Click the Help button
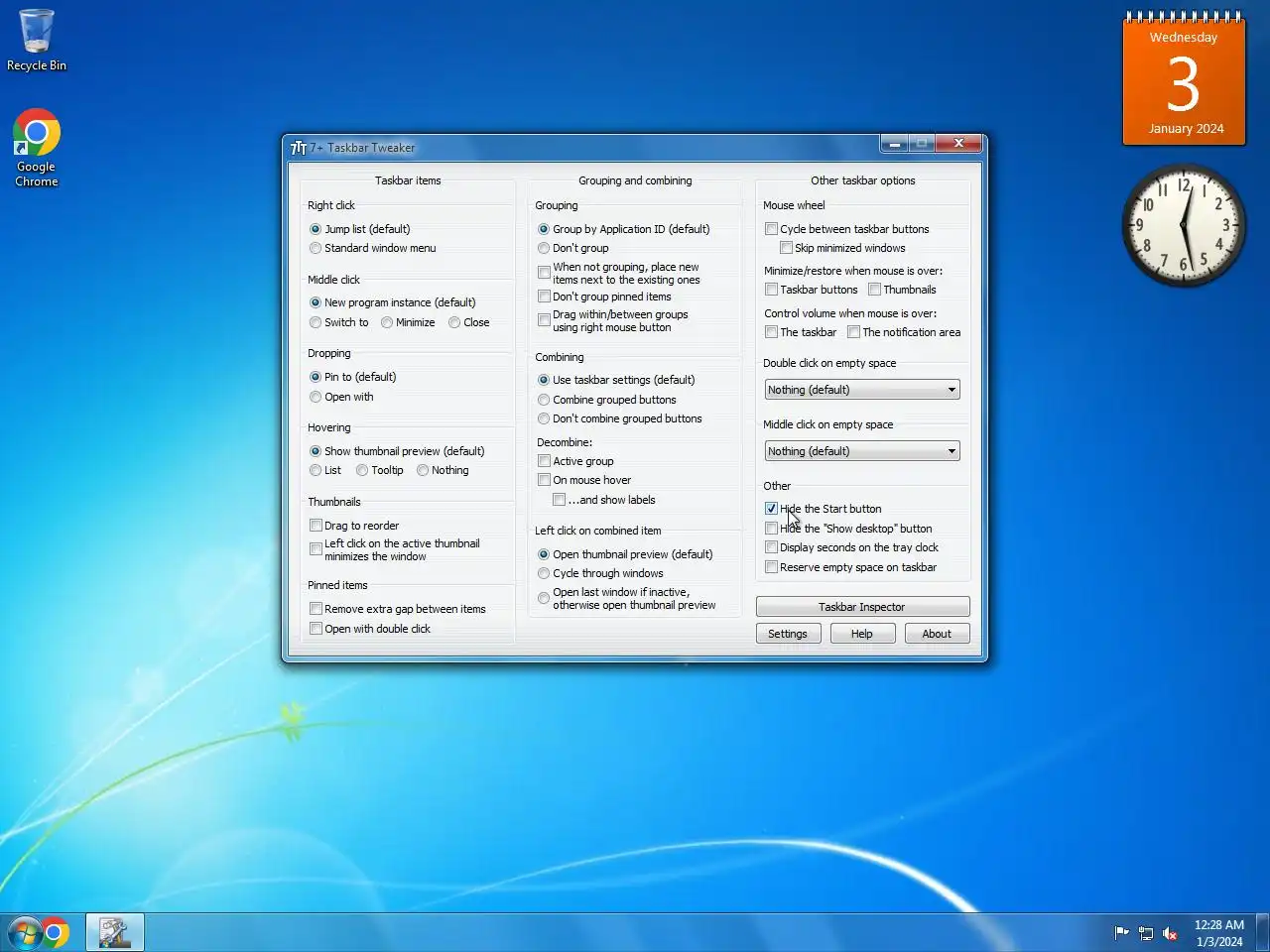Screen dimensions: 1270x952 point(862,634)
